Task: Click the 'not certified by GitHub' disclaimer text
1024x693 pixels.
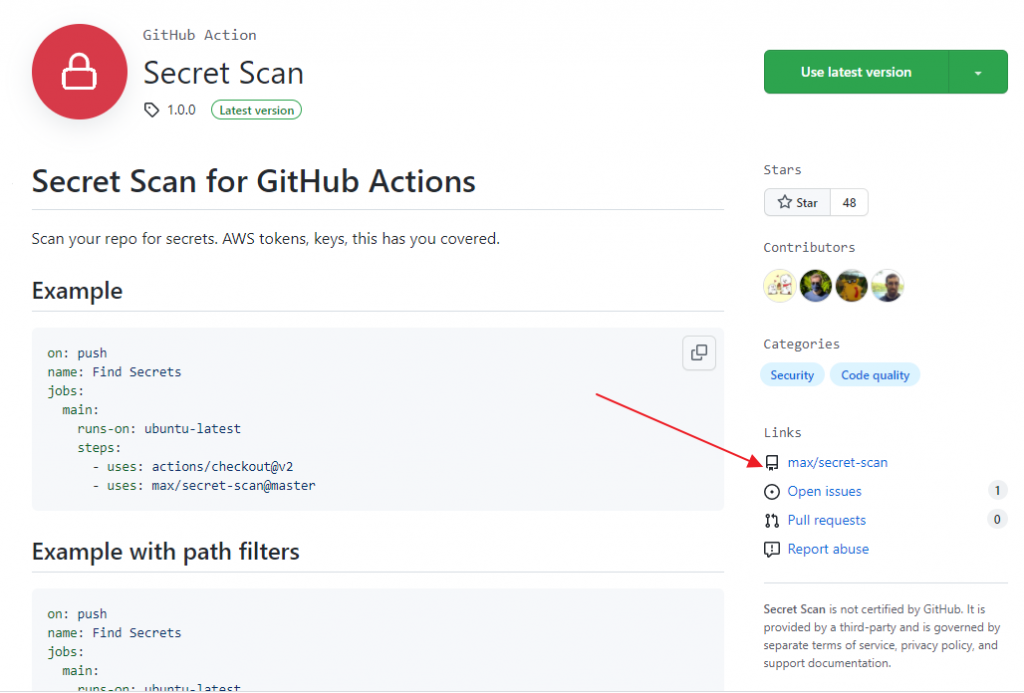Action: (x=882, y=636)
